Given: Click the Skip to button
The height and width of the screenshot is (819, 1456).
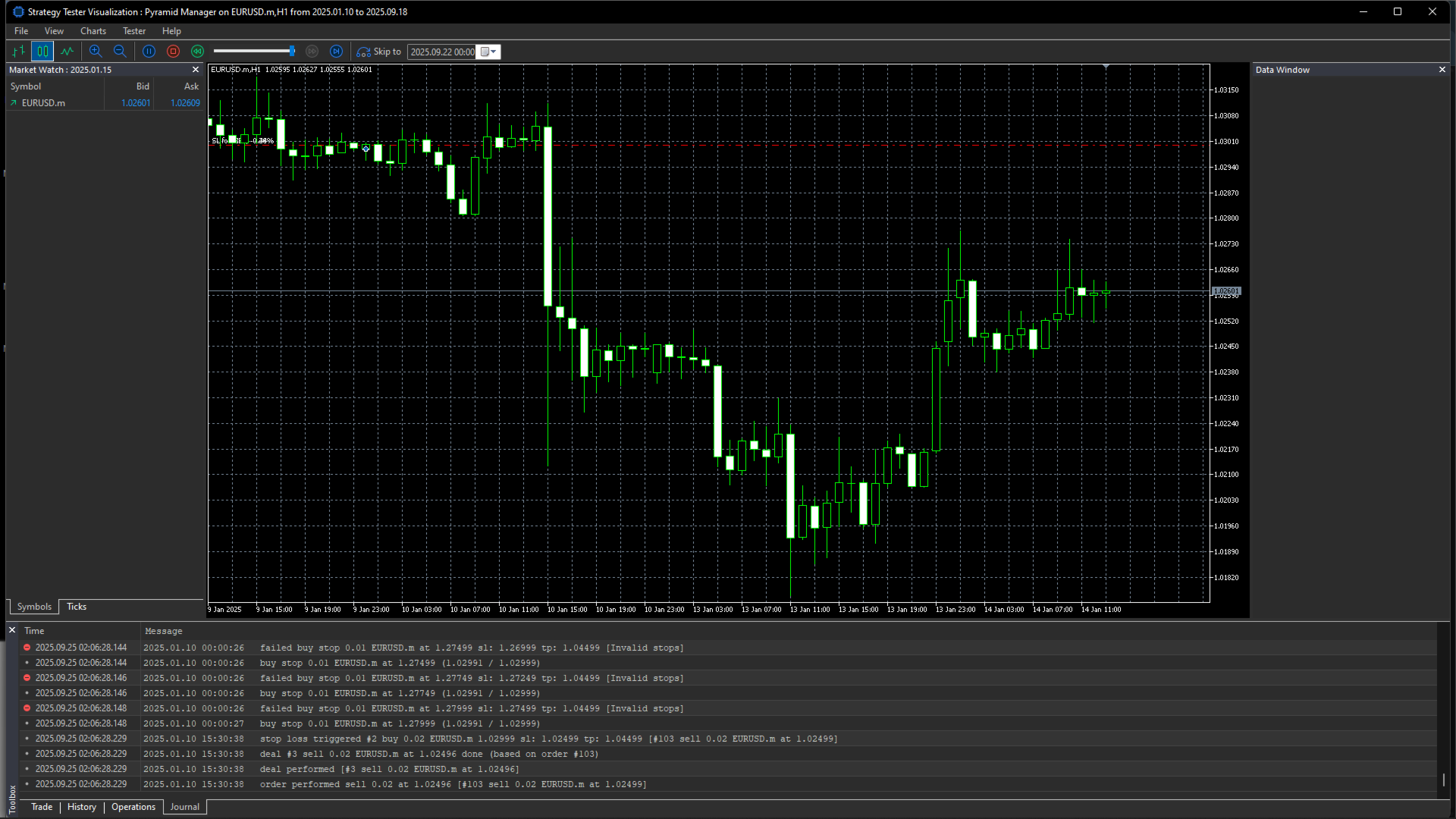Looking at the screenshot, I should point(378,52).
